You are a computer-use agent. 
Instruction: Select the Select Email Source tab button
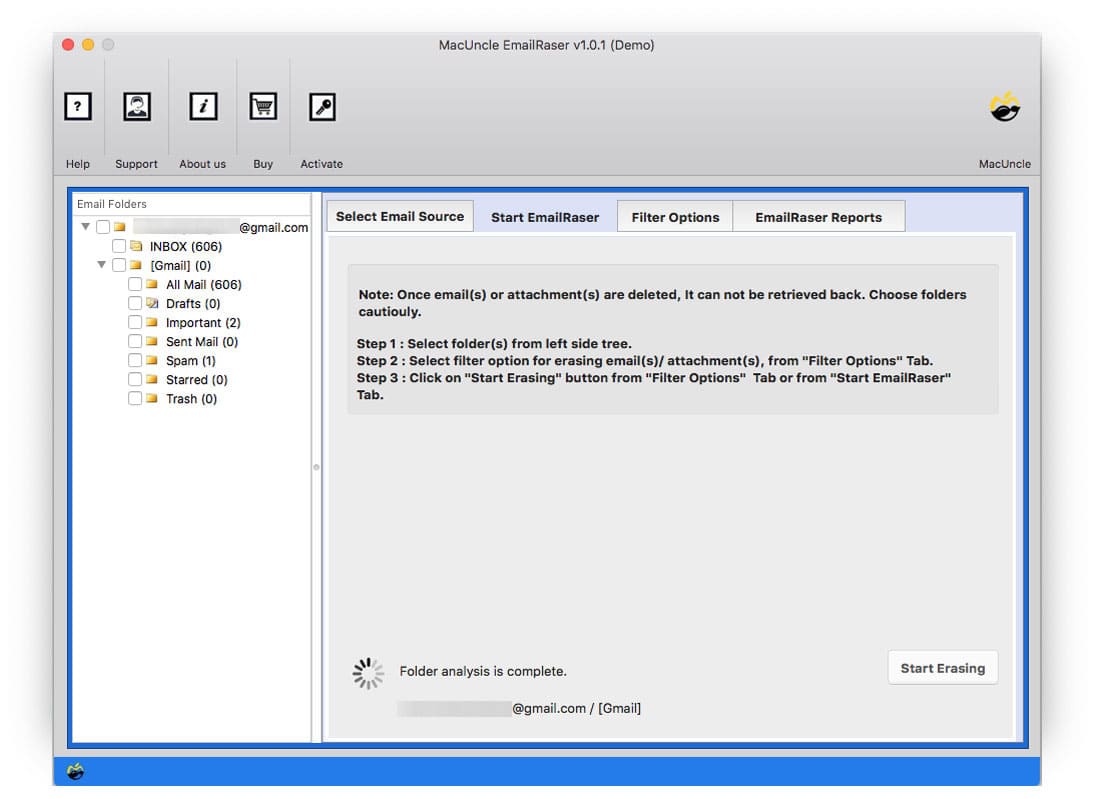pyautogui.click(x=399, y=216)
